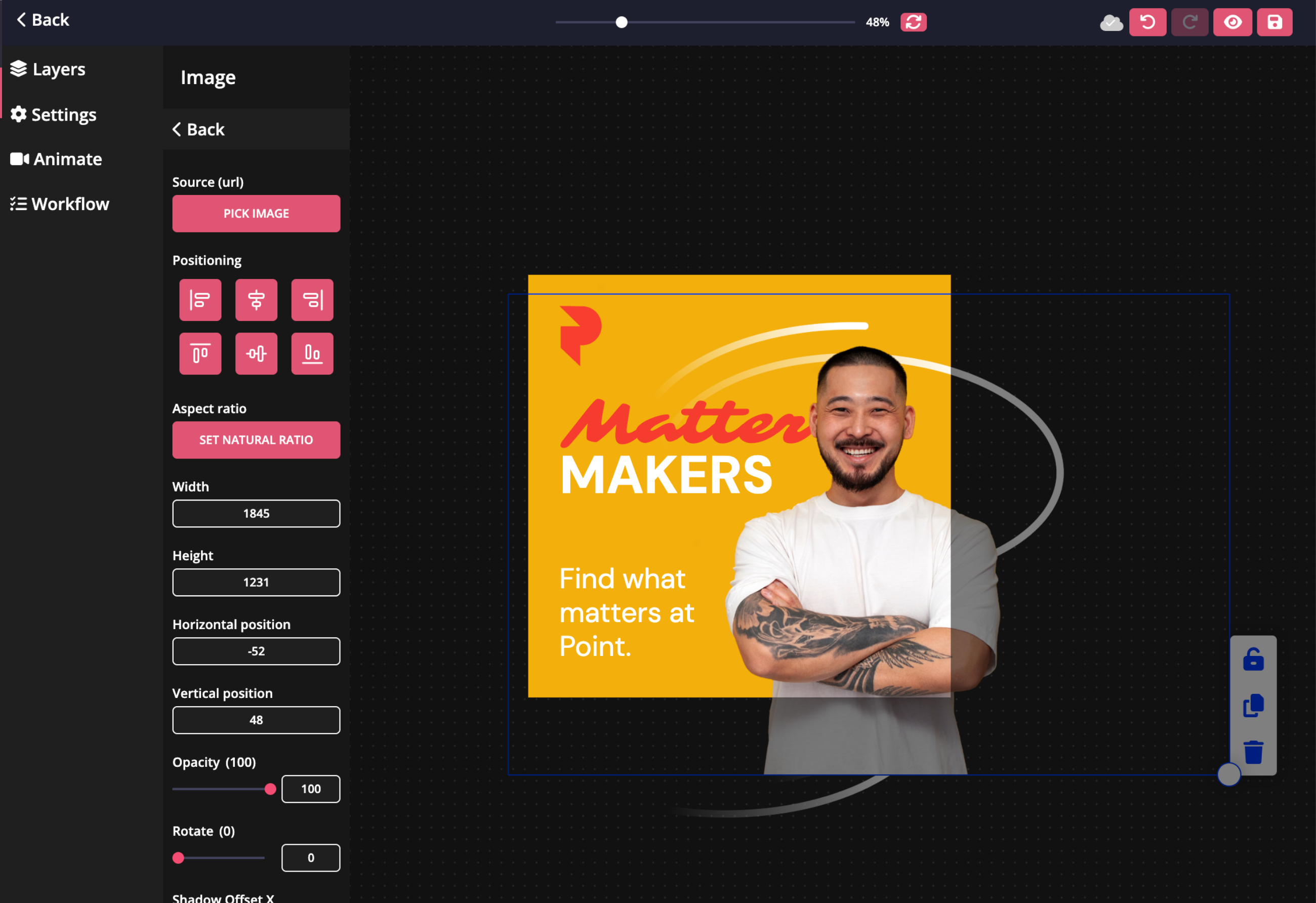
Task: Click the Width input field
Action: [256, 513]
